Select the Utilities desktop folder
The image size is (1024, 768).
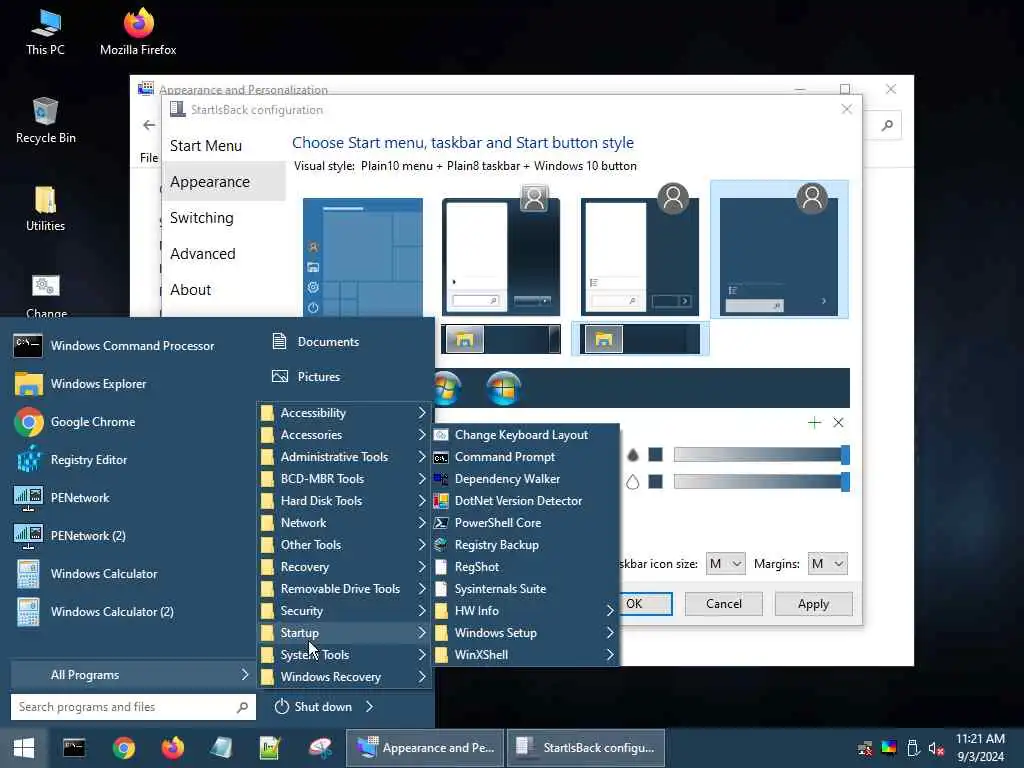point(46,209)
